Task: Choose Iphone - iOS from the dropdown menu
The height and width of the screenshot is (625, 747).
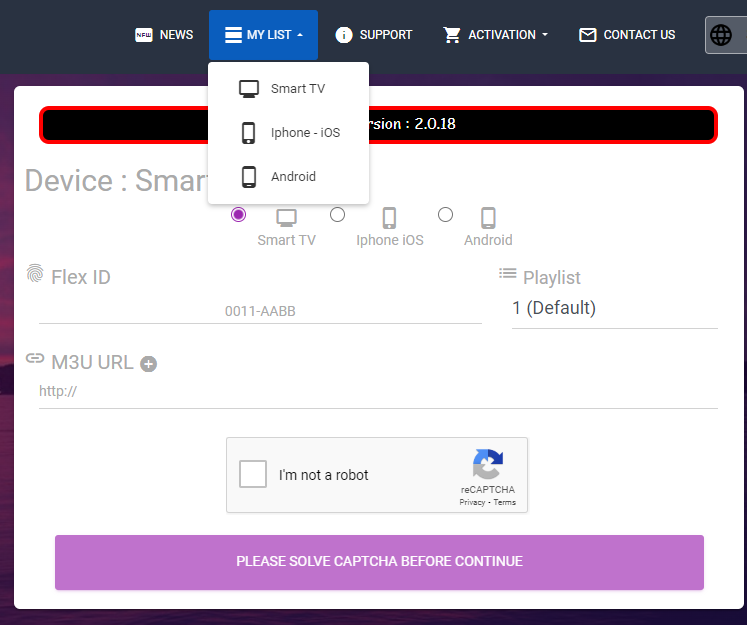Action: [304, 133]
